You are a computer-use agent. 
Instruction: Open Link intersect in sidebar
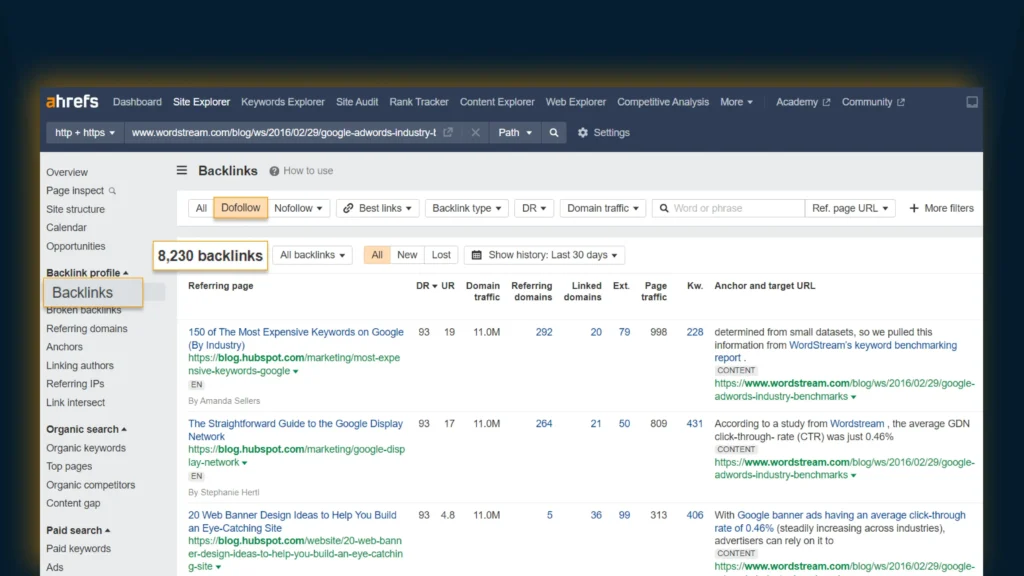(x=75, y=403)
